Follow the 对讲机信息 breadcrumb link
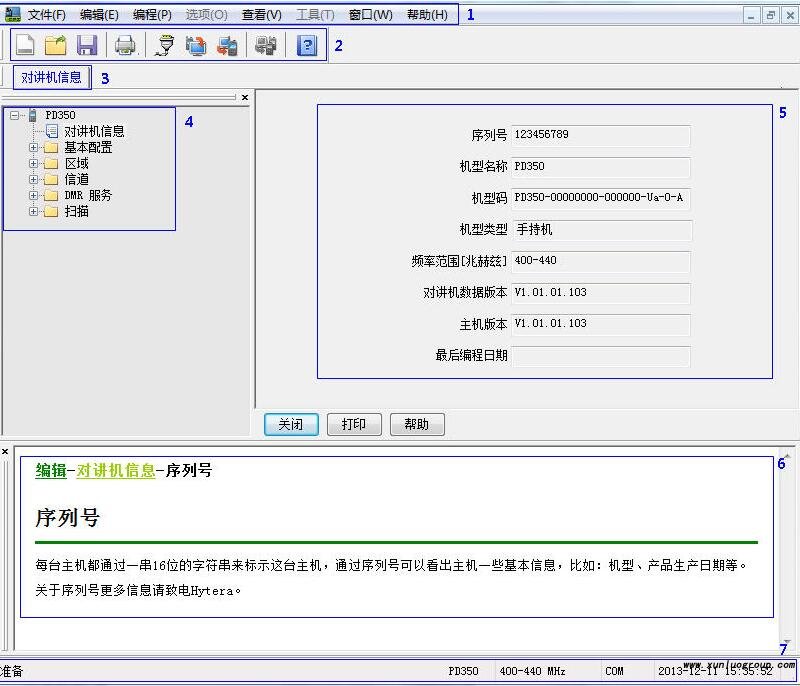 point(116,470)
